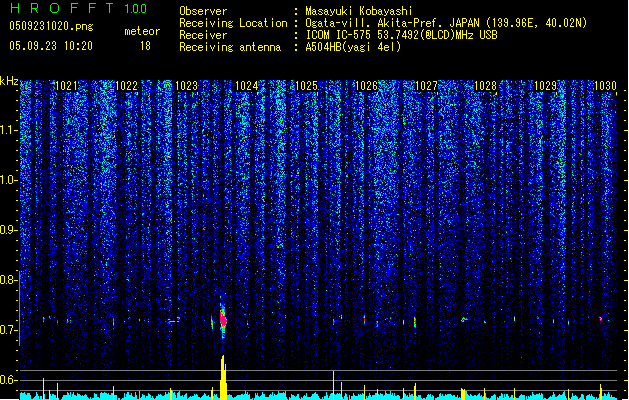Click frequency axis label 0.6

(x=8, y=380)
